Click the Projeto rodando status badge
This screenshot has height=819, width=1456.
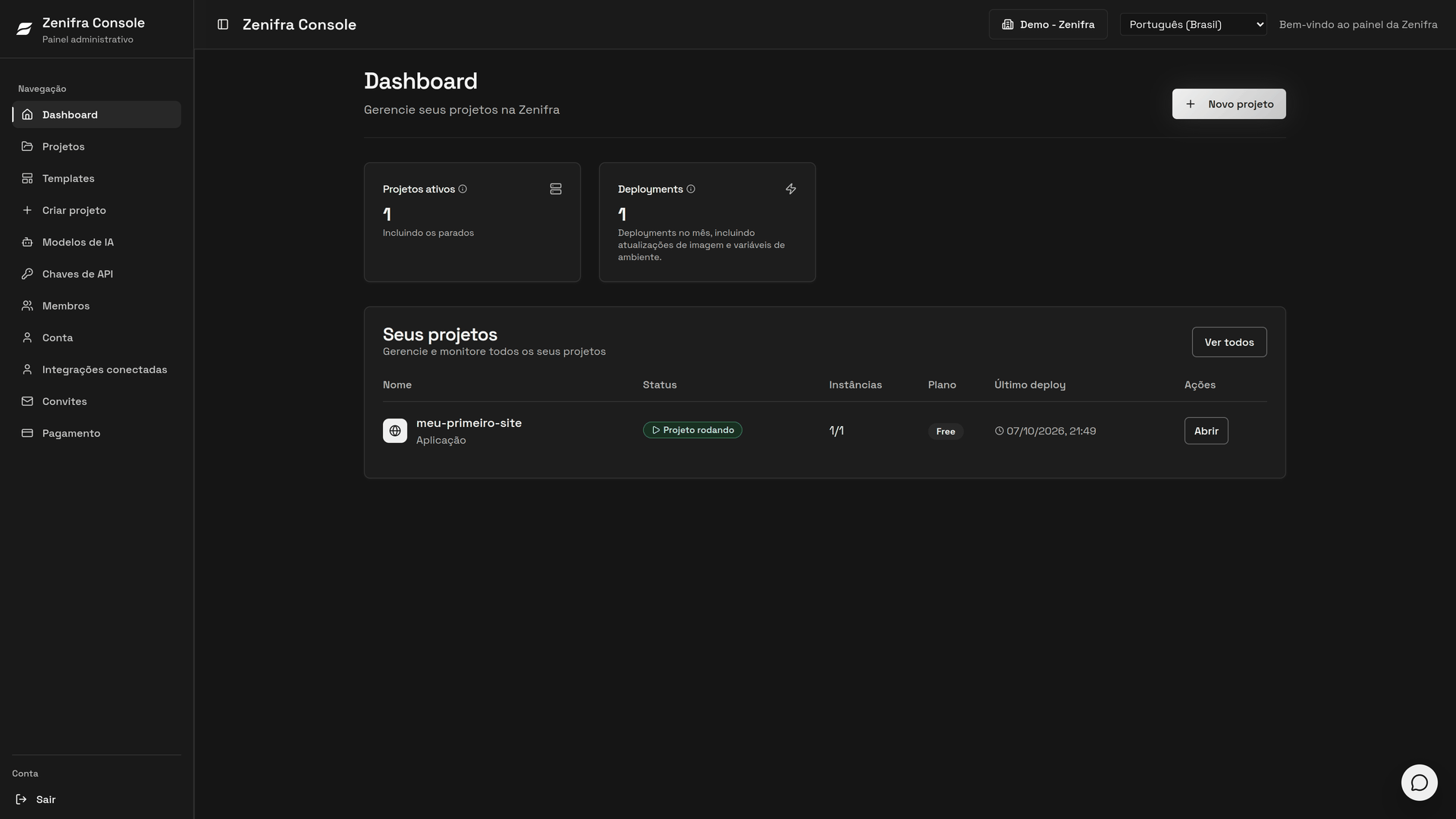(692, 430)
